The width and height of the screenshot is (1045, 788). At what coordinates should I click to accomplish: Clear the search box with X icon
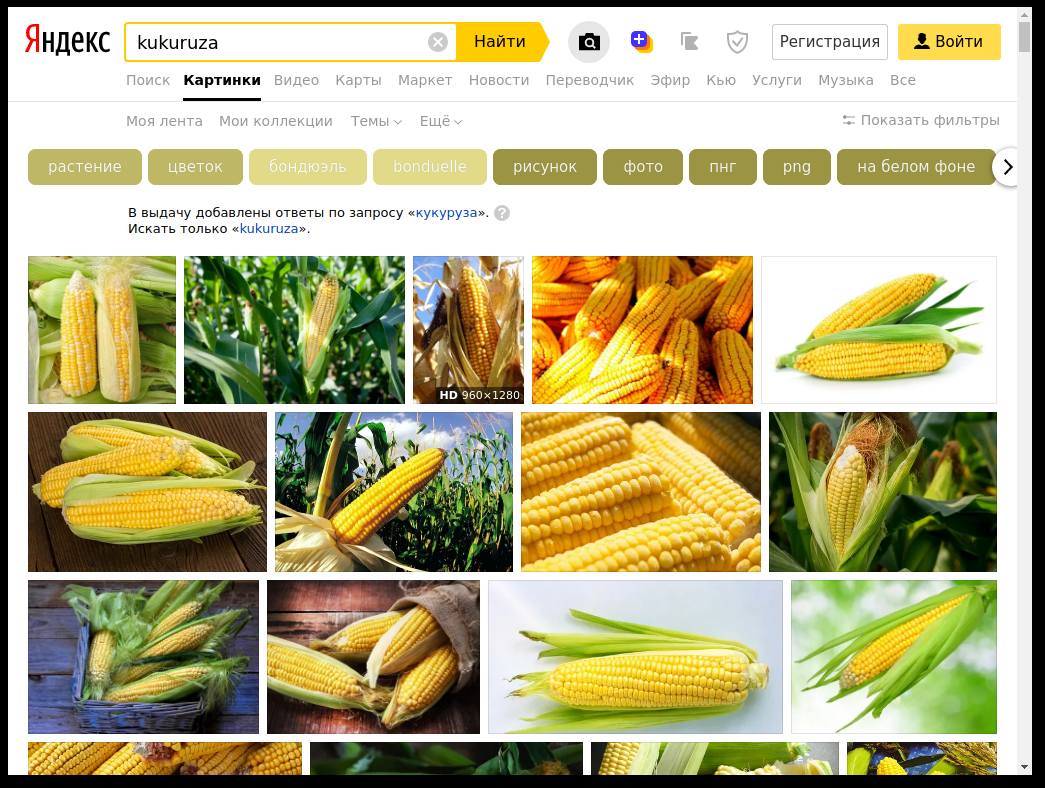point(438,42)
